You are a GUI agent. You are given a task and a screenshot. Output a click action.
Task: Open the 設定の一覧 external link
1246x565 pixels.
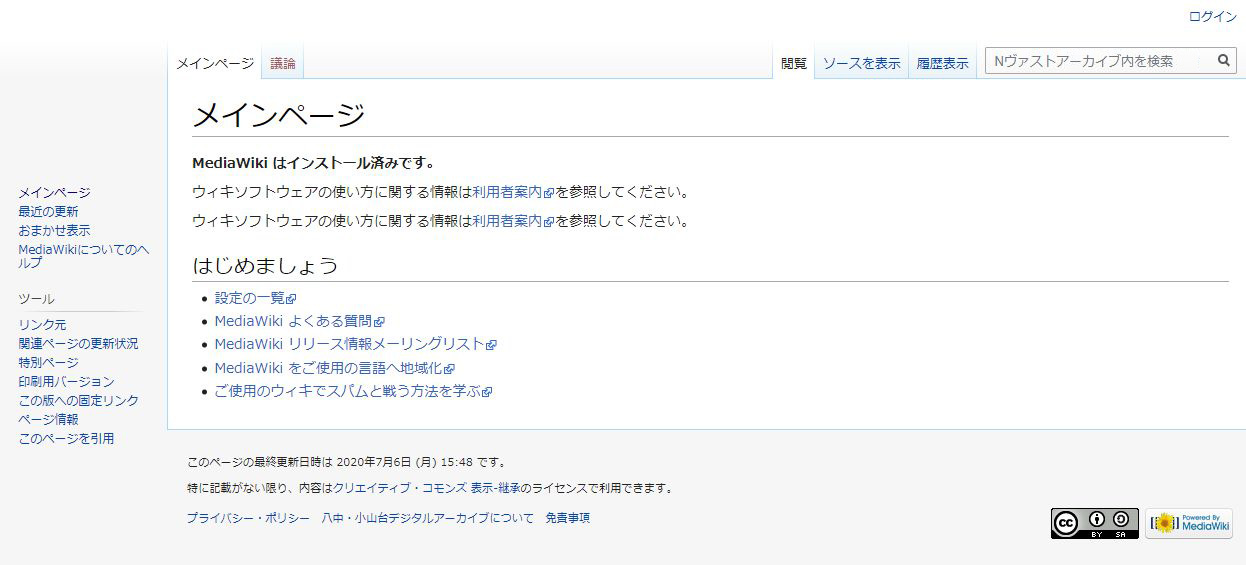coord(250,297)
